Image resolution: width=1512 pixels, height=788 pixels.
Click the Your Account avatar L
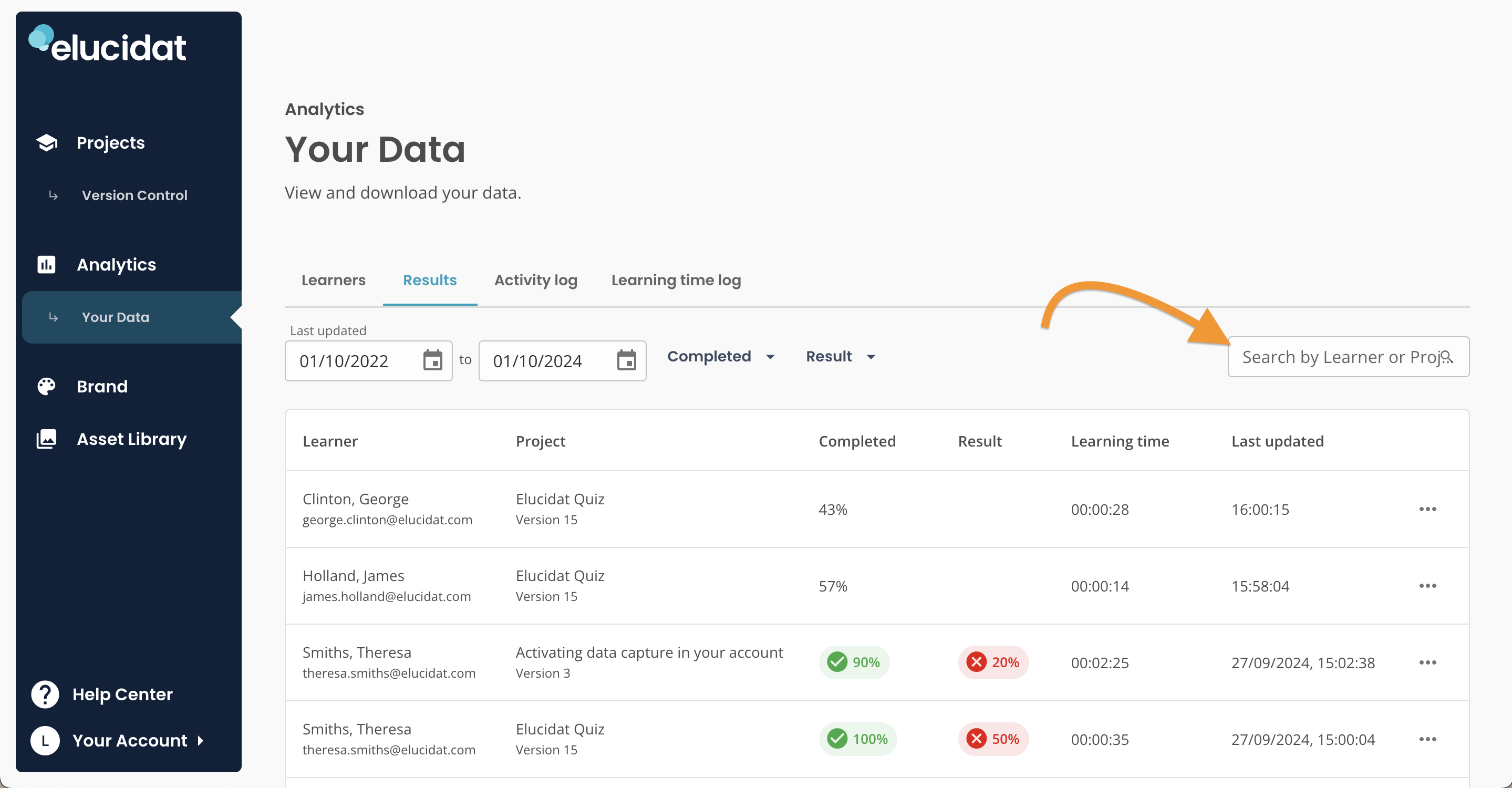(x=45, y=741)
